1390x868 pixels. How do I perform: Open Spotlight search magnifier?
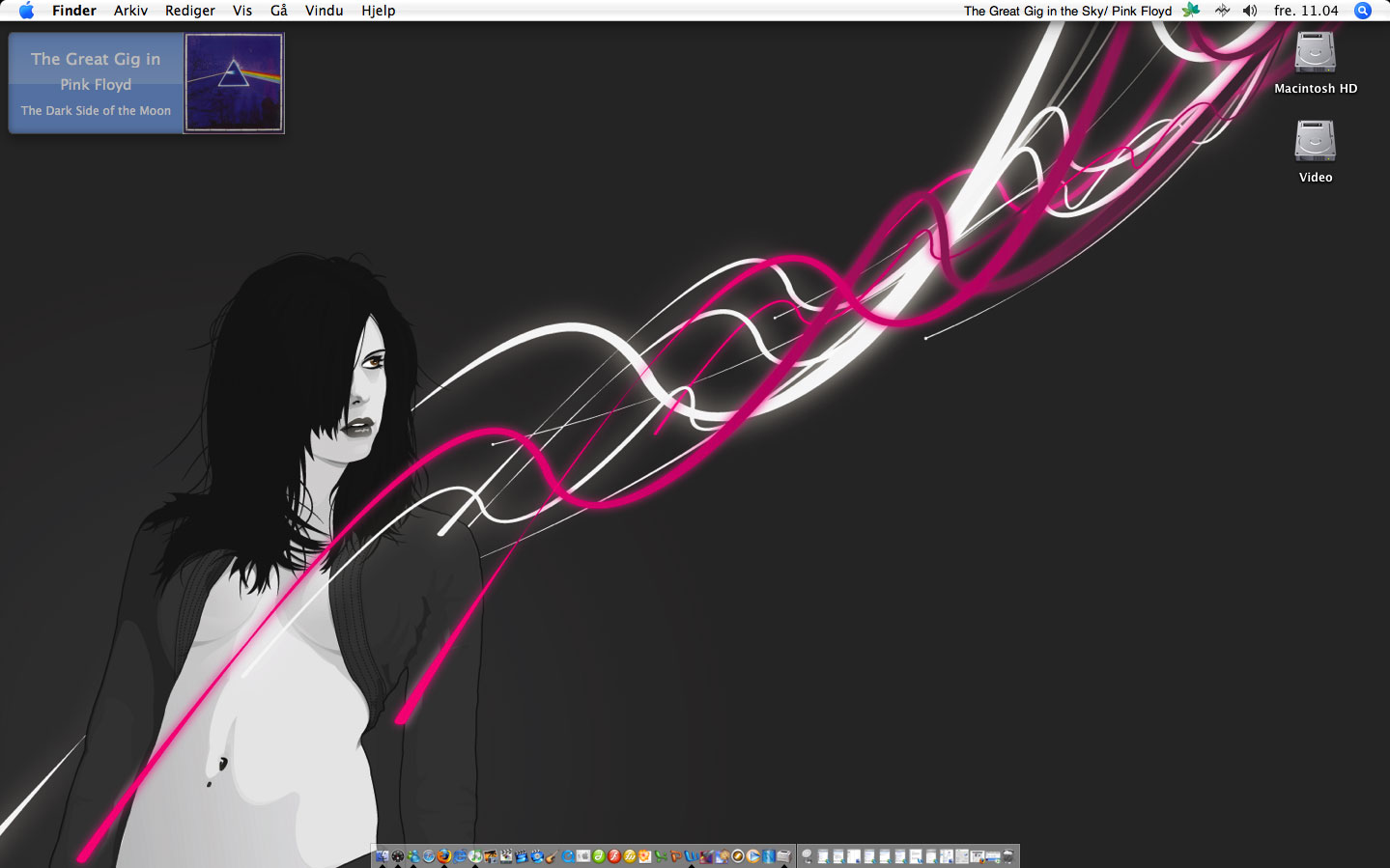[x=1363, y=11]
